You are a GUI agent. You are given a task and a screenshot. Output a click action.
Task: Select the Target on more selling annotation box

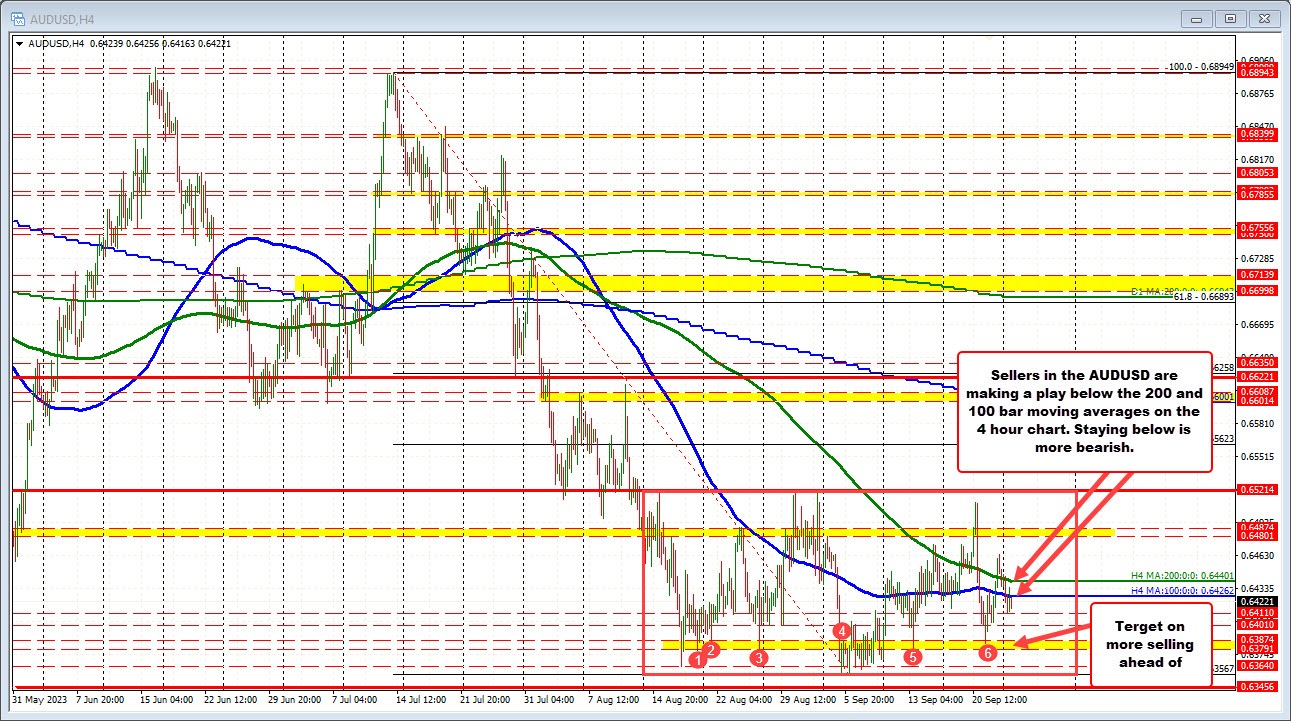click(x=1150, y=645)
